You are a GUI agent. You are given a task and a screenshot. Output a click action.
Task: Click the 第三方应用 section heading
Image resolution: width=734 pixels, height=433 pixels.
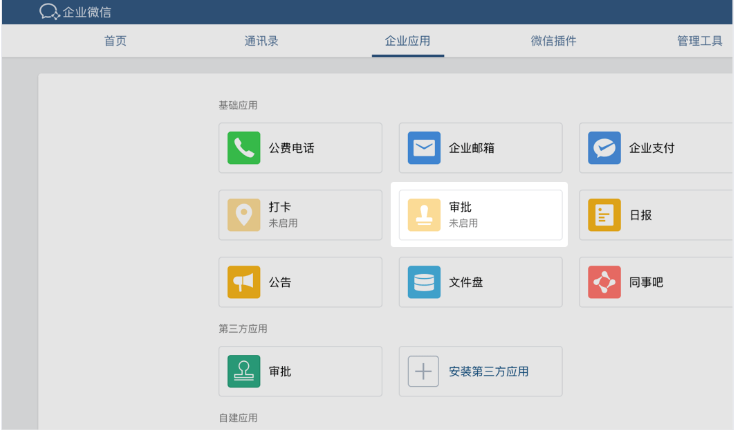pos(243,329)
